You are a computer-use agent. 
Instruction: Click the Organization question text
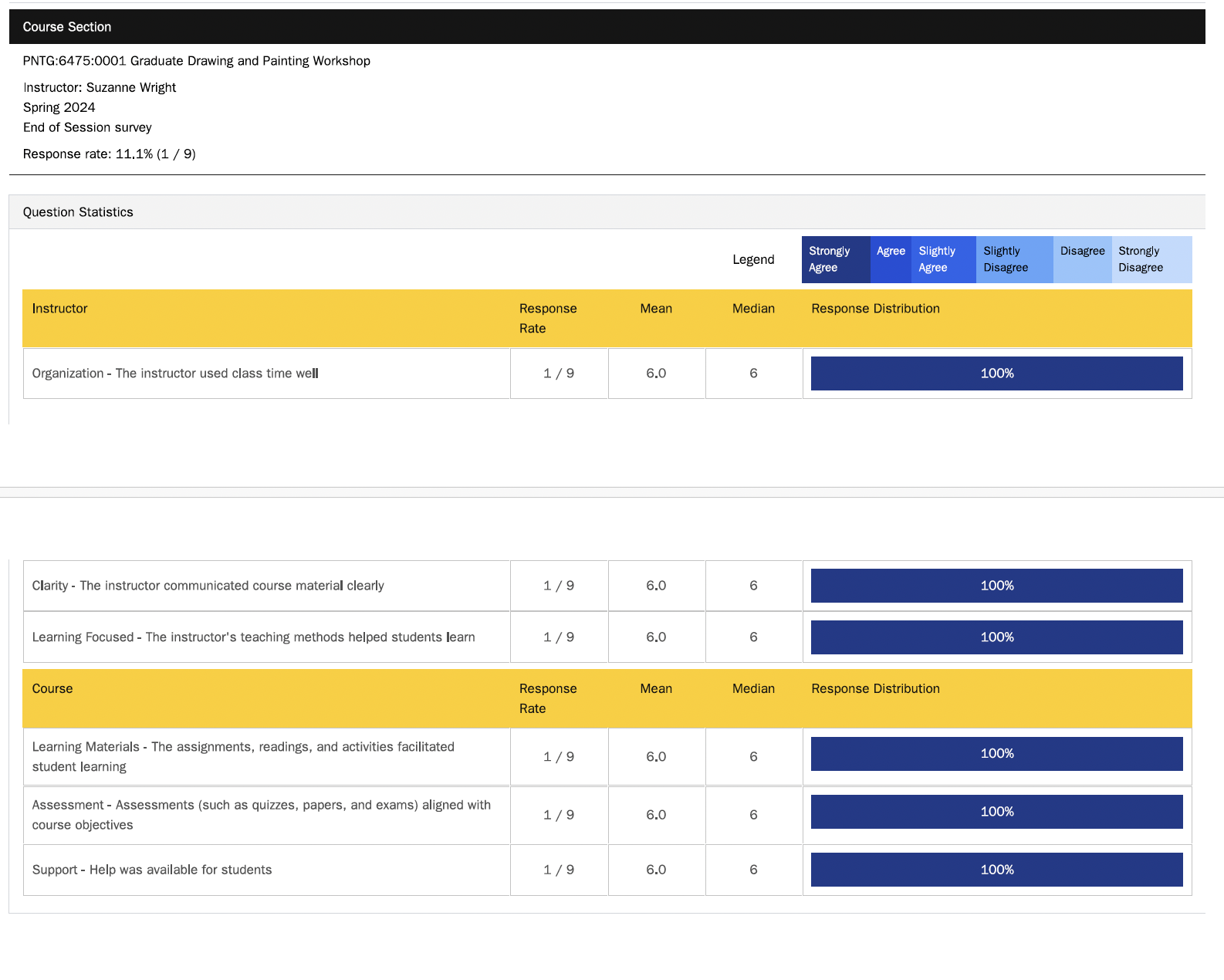tap(175, 373)
